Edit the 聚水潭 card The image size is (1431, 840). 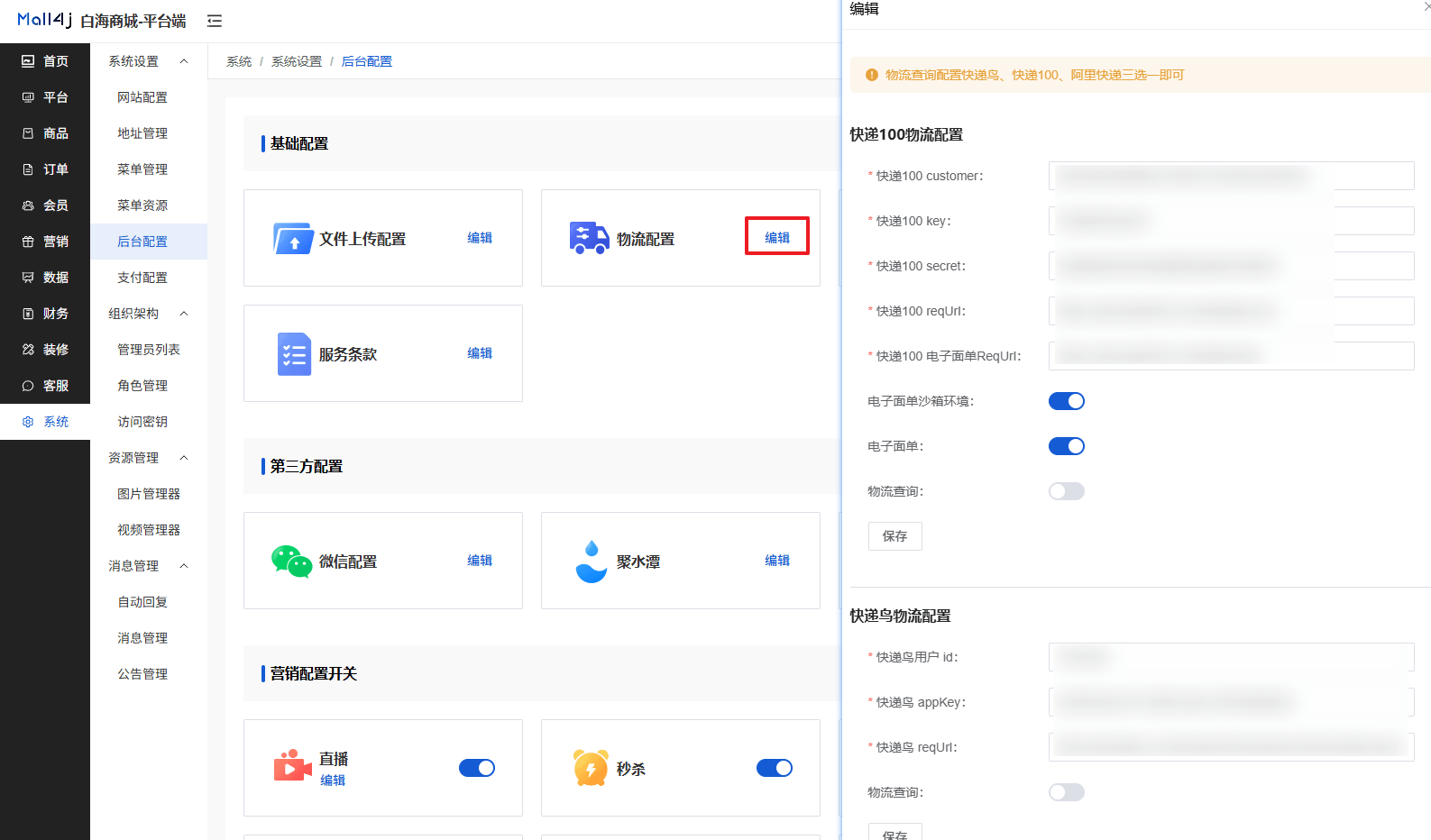(777, 561)
